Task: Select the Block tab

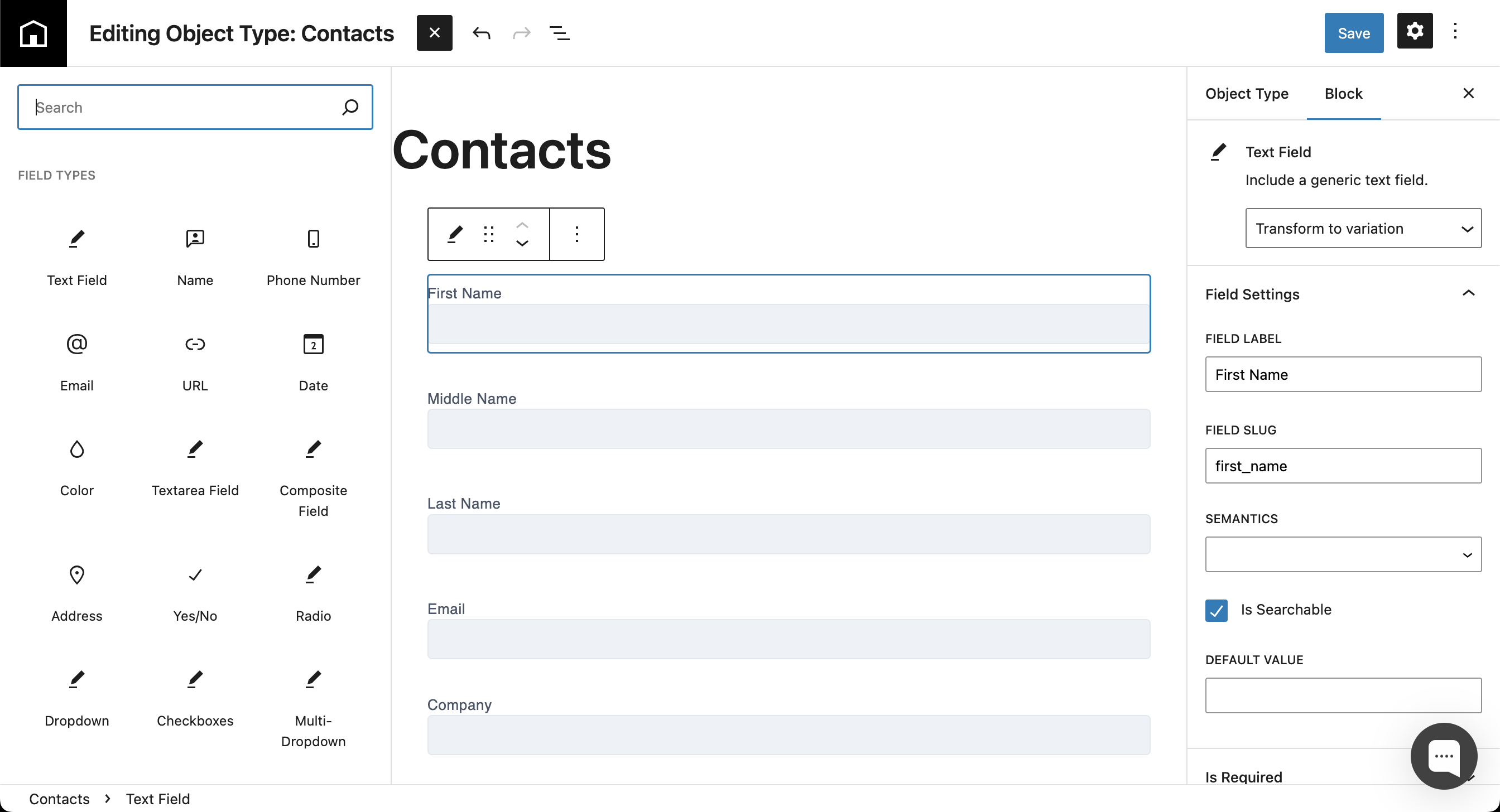Action: click(1343, 94)
